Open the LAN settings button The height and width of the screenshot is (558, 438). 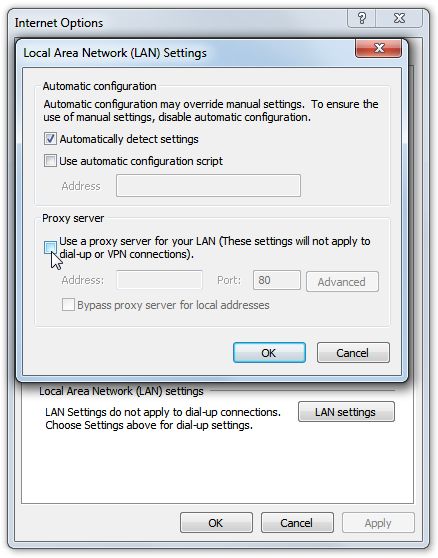pos(346,412)
